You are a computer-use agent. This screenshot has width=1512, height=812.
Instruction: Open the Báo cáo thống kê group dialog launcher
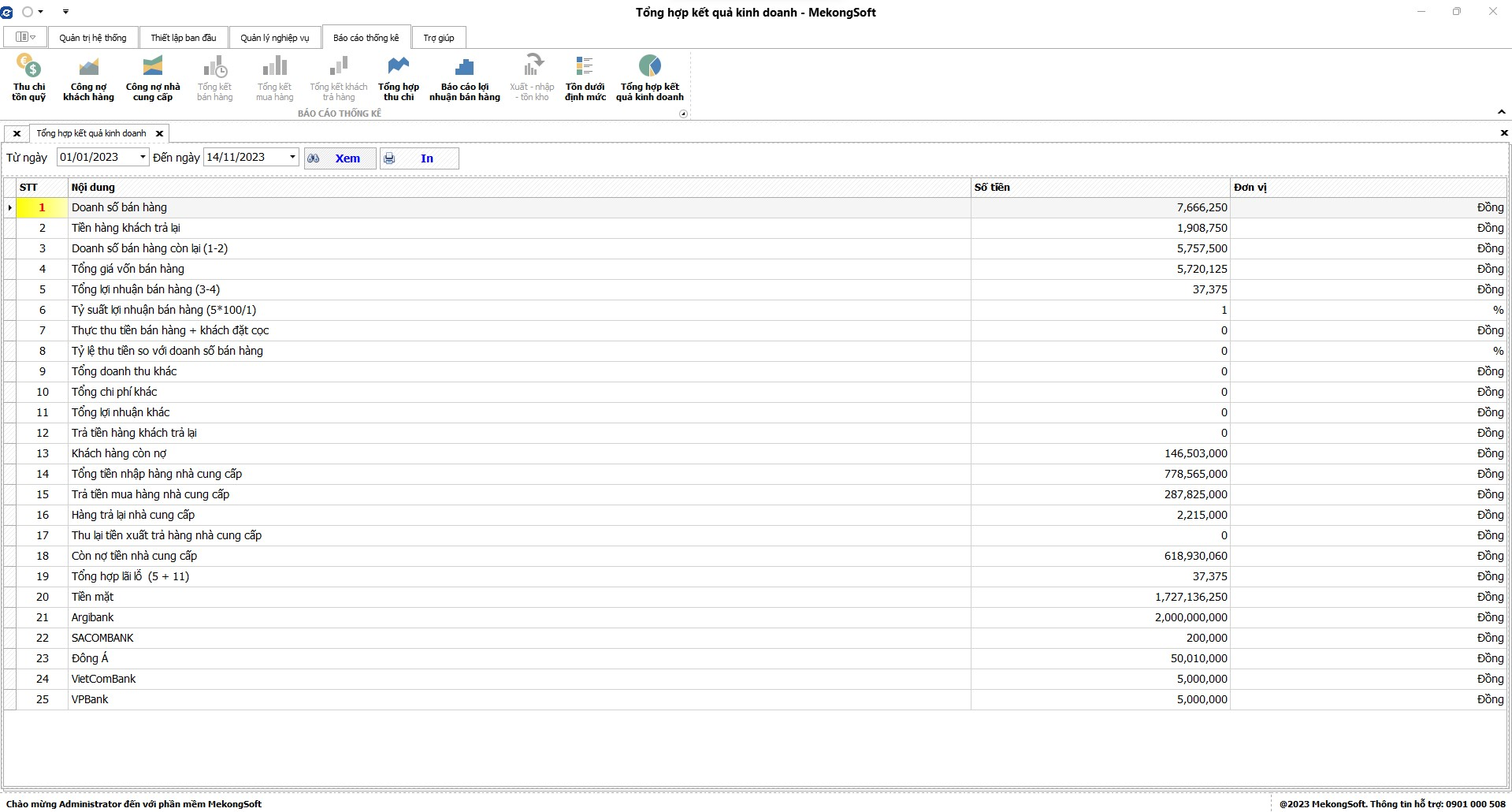click(x=683, y=114)
